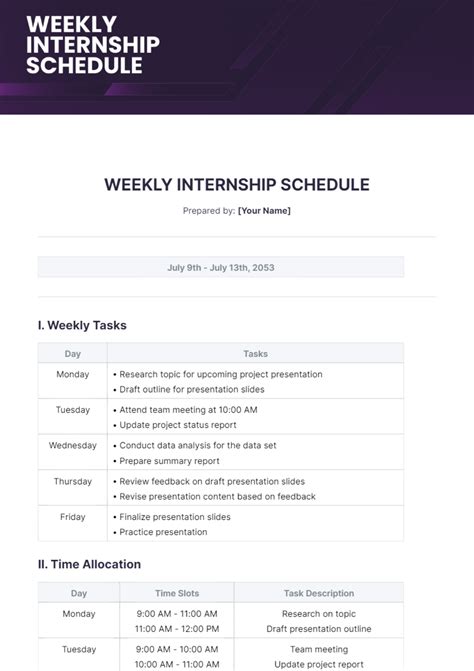This screenshot has height=671, width=474.
Task: Select the II. Time Allocation heading
Action: [x=89, y=564]
